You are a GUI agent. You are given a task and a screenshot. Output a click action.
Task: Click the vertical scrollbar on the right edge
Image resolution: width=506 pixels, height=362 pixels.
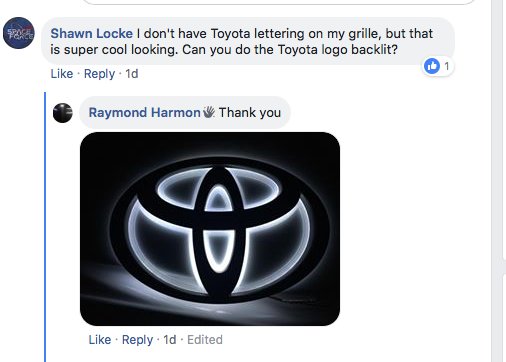498,181
